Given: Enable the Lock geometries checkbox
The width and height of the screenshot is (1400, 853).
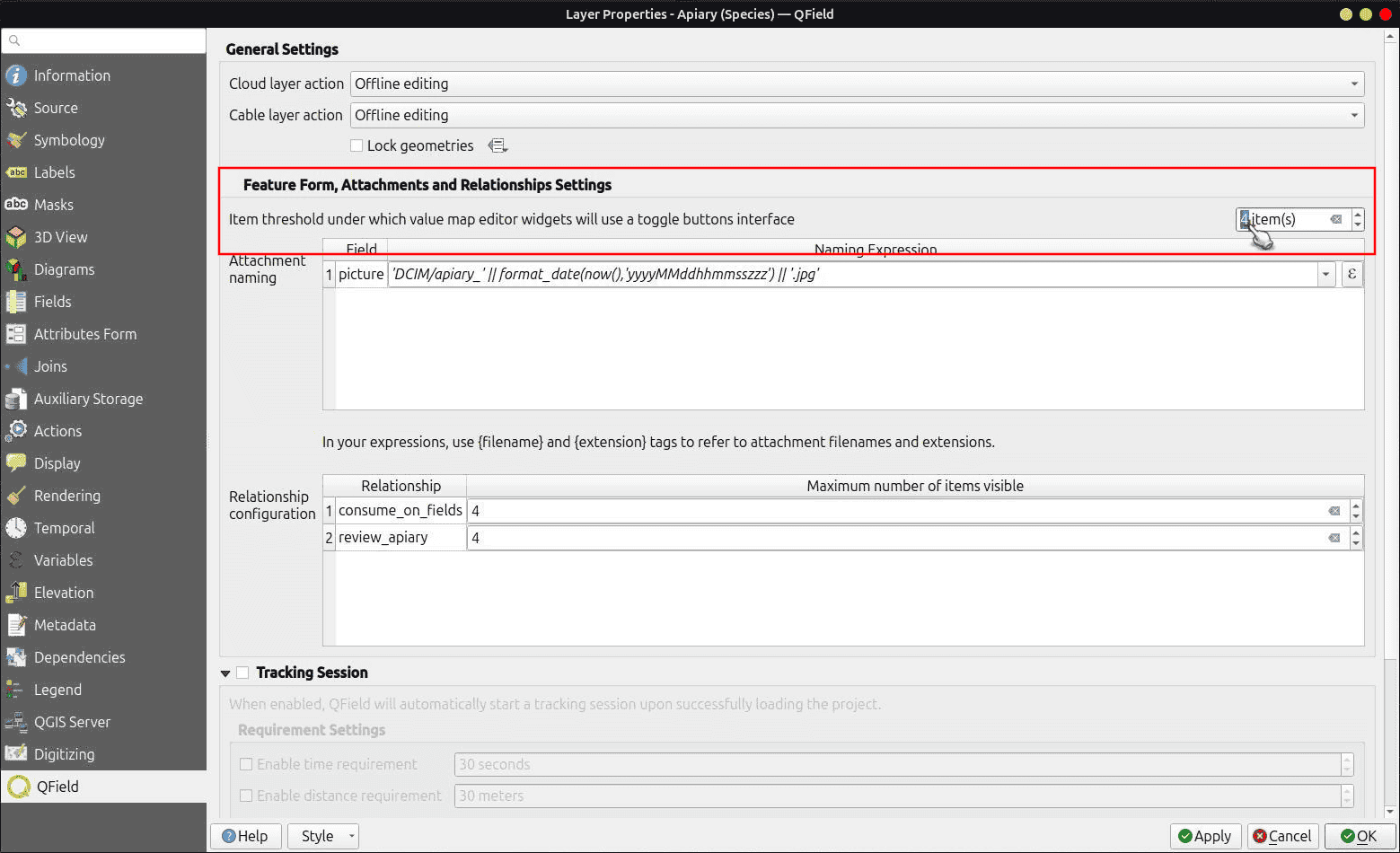Looking at the screenshot, I should (357, 145).
